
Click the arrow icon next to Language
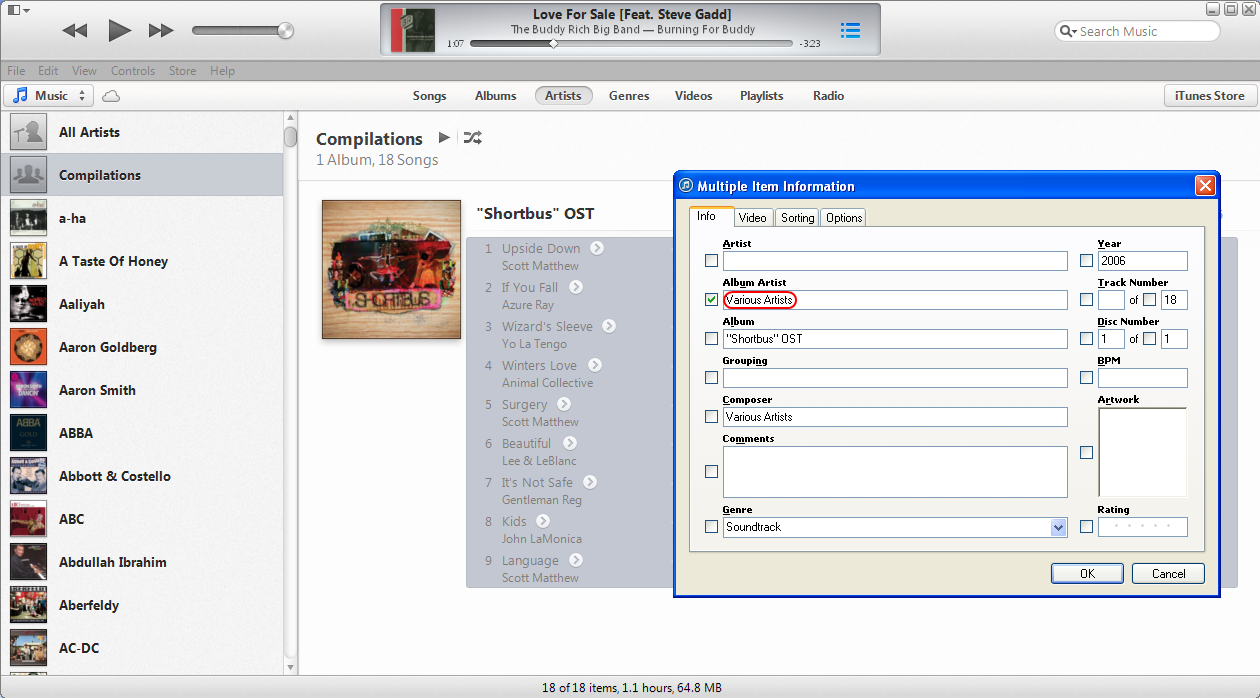(x=576, y=560)
